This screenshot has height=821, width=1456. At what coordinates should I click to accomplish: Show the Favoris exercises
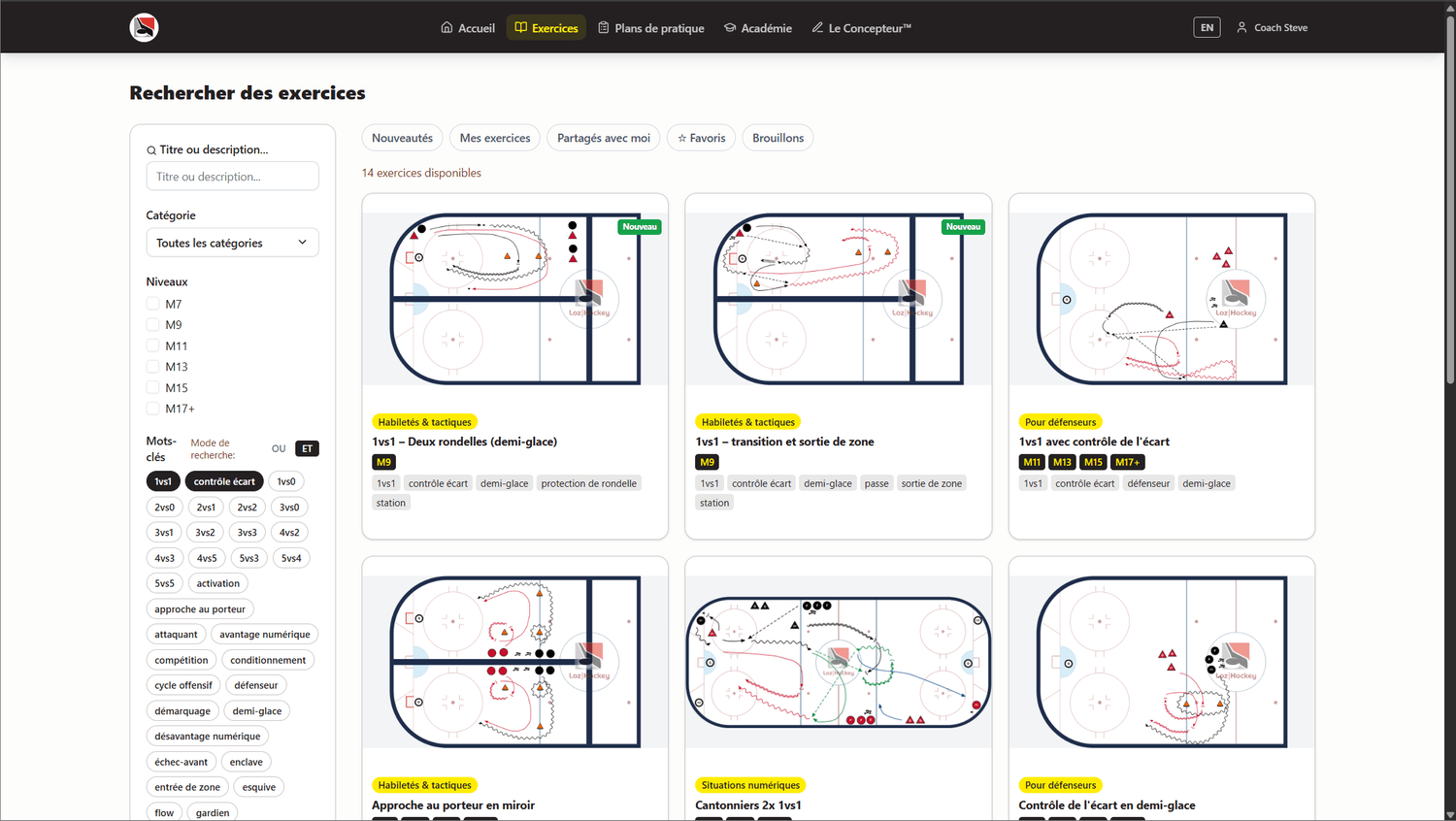(x=702, y=138)
